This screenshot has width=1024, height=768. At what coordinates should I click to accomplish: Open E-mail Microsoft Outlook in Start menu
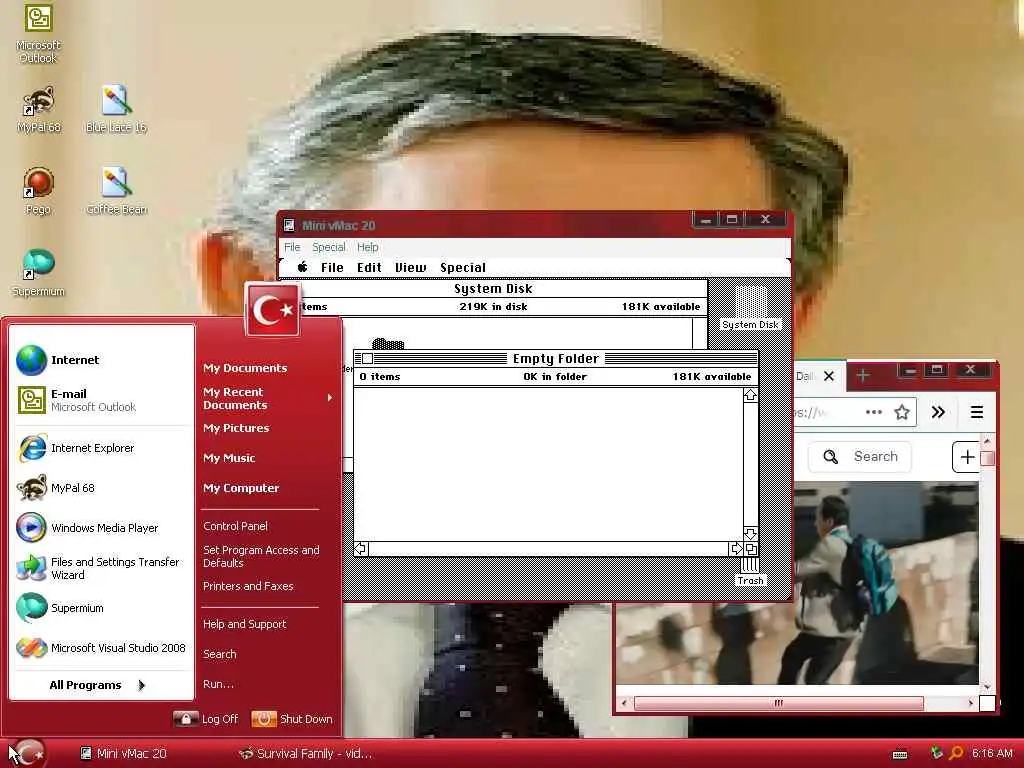pyautogui.click(x=102, y=400)
